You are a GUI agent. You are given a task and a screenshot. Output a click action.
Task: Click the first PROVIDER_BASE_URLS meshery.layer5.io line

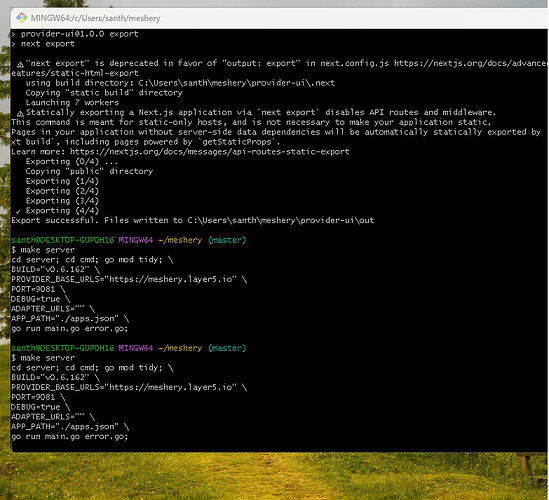click(129, 279)
